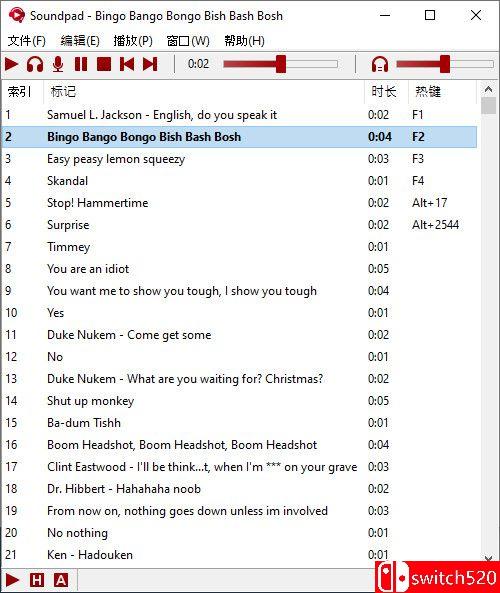Click the microphone record icon
Screen dimensions: 500x593
[x=58, y=64]
